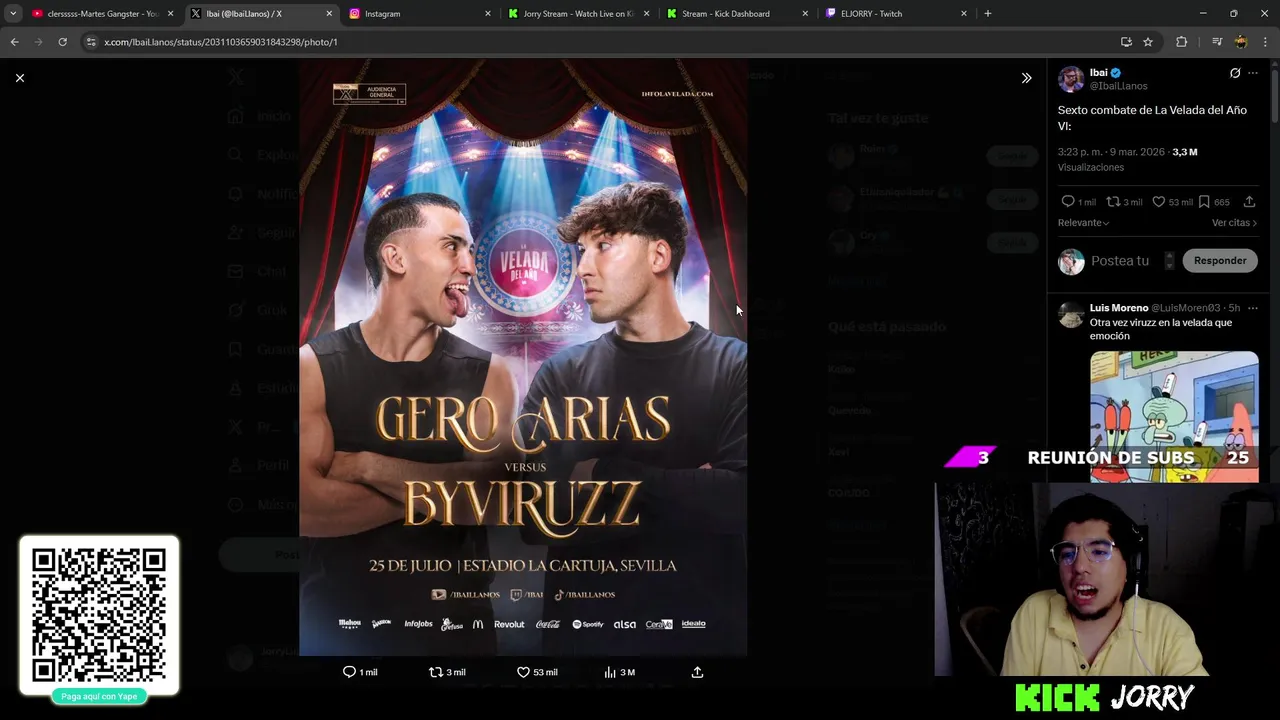The height and width of the screenshot is (720, 1280).
Task: View site information icon in address bar
Action: 91,42
